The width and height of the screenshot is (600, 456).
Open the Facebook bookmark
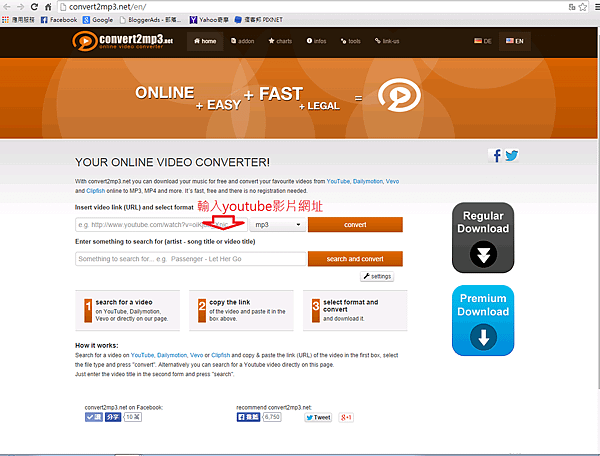click(59, 20)
